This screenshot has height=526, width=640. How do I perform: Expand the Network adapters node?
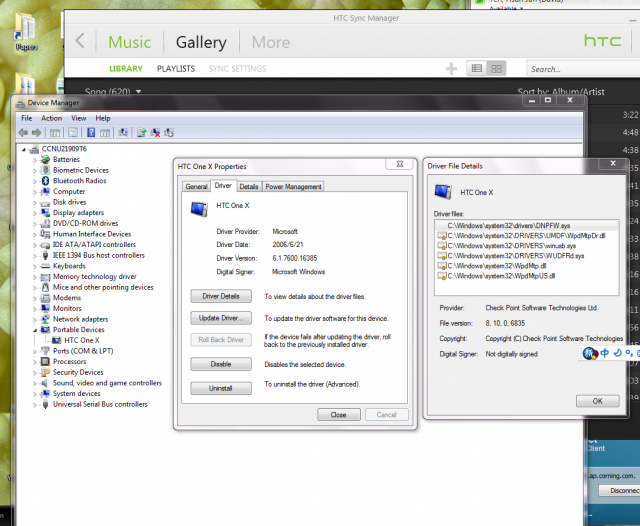click(35, 320)
